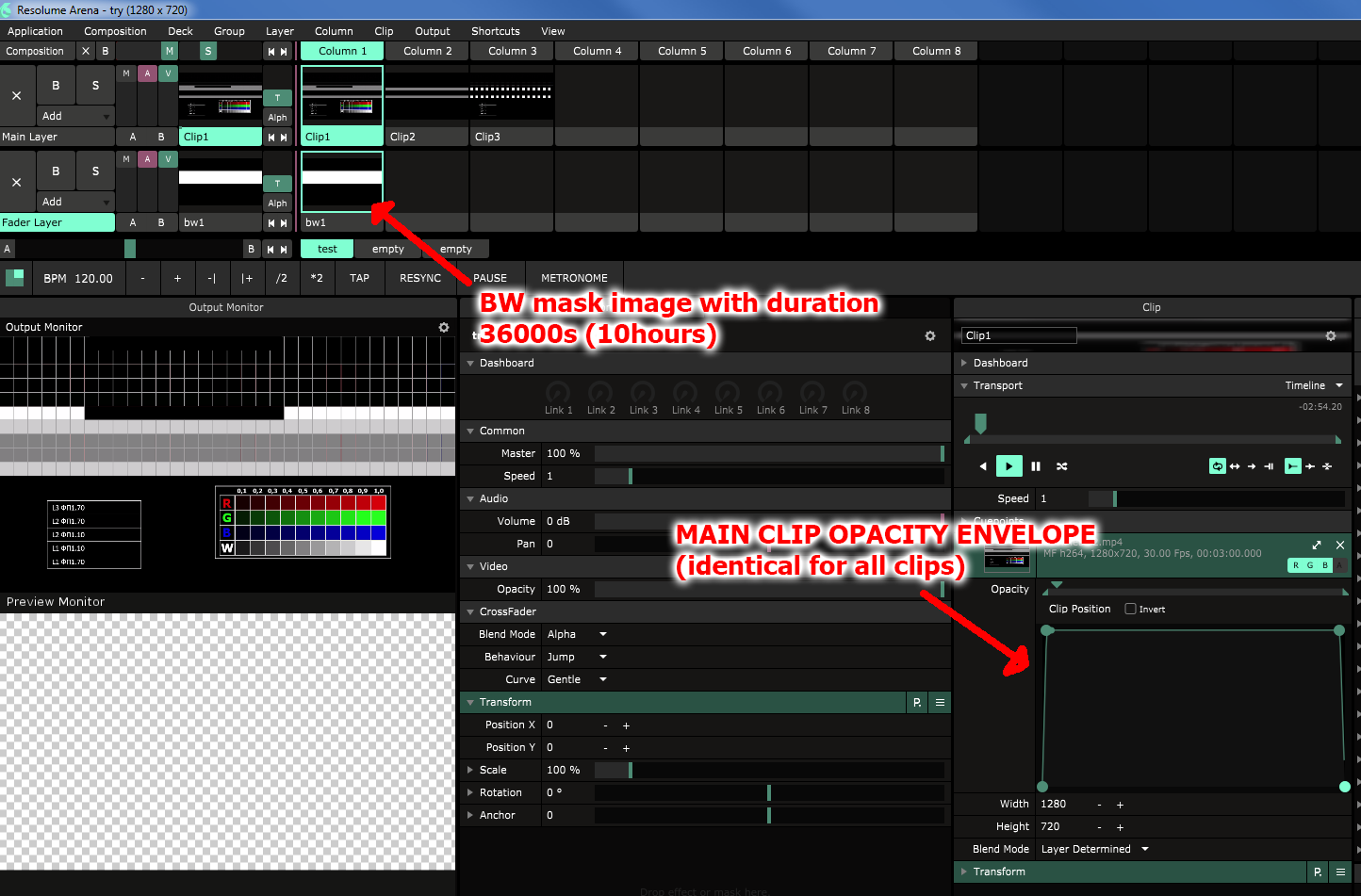Click the loop playback mode icon
The image size is (1361, 896).
tap(1218, 466)
